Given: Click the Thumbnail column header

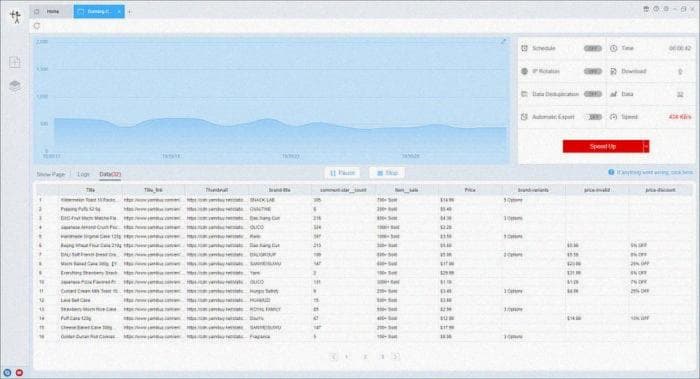Looking at the screenshot, I should pos(217,190).
